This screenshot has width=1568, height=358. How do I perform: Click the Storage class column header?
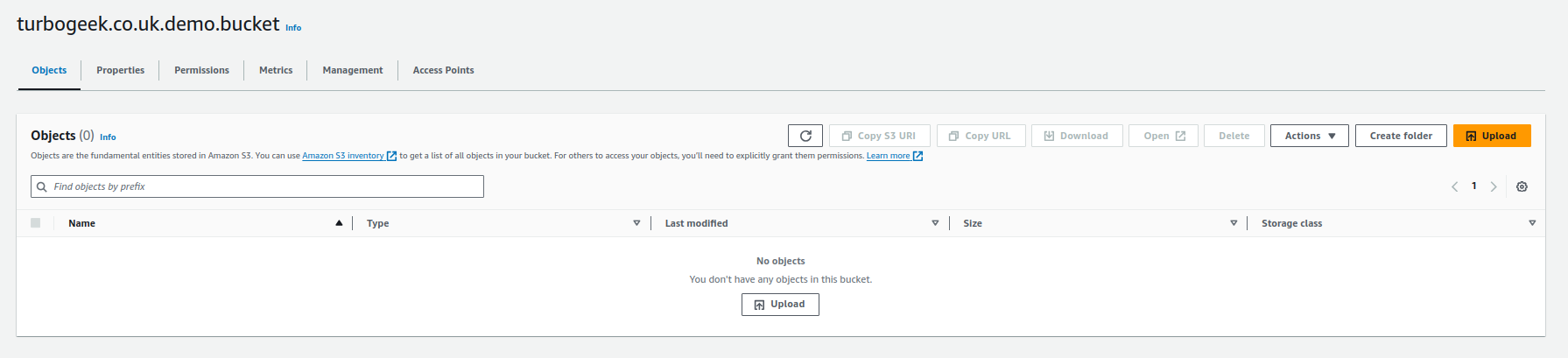point(1291,223)
